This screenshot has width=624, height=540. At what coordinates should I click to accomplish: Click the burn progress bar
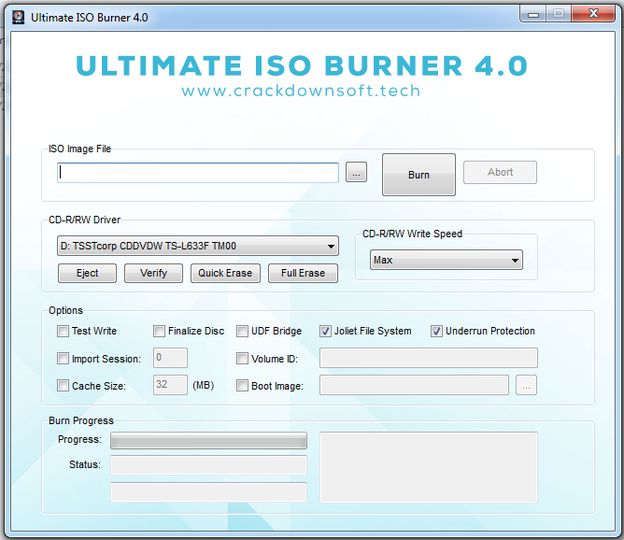(x=209, y=441)
